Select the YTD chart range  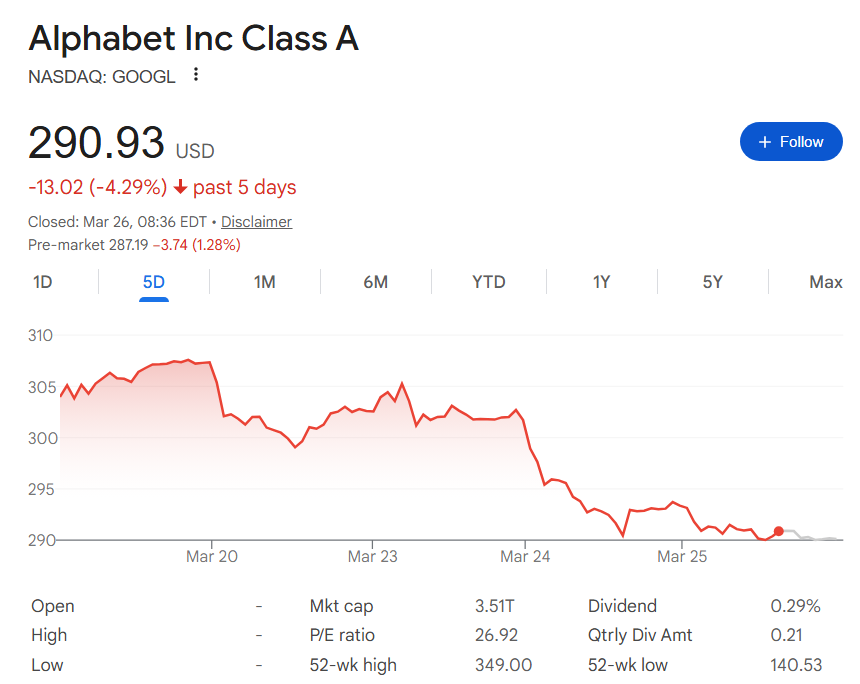488,282
